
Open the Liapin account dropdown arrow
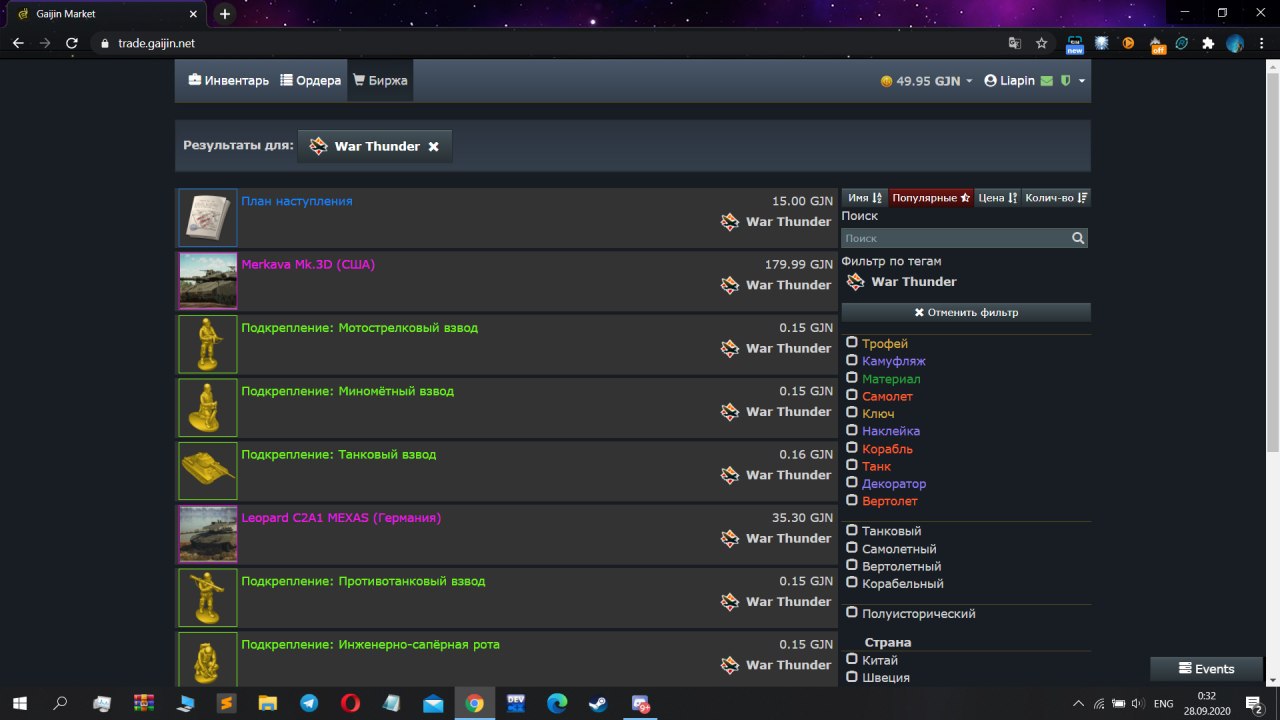(1082, 81)
